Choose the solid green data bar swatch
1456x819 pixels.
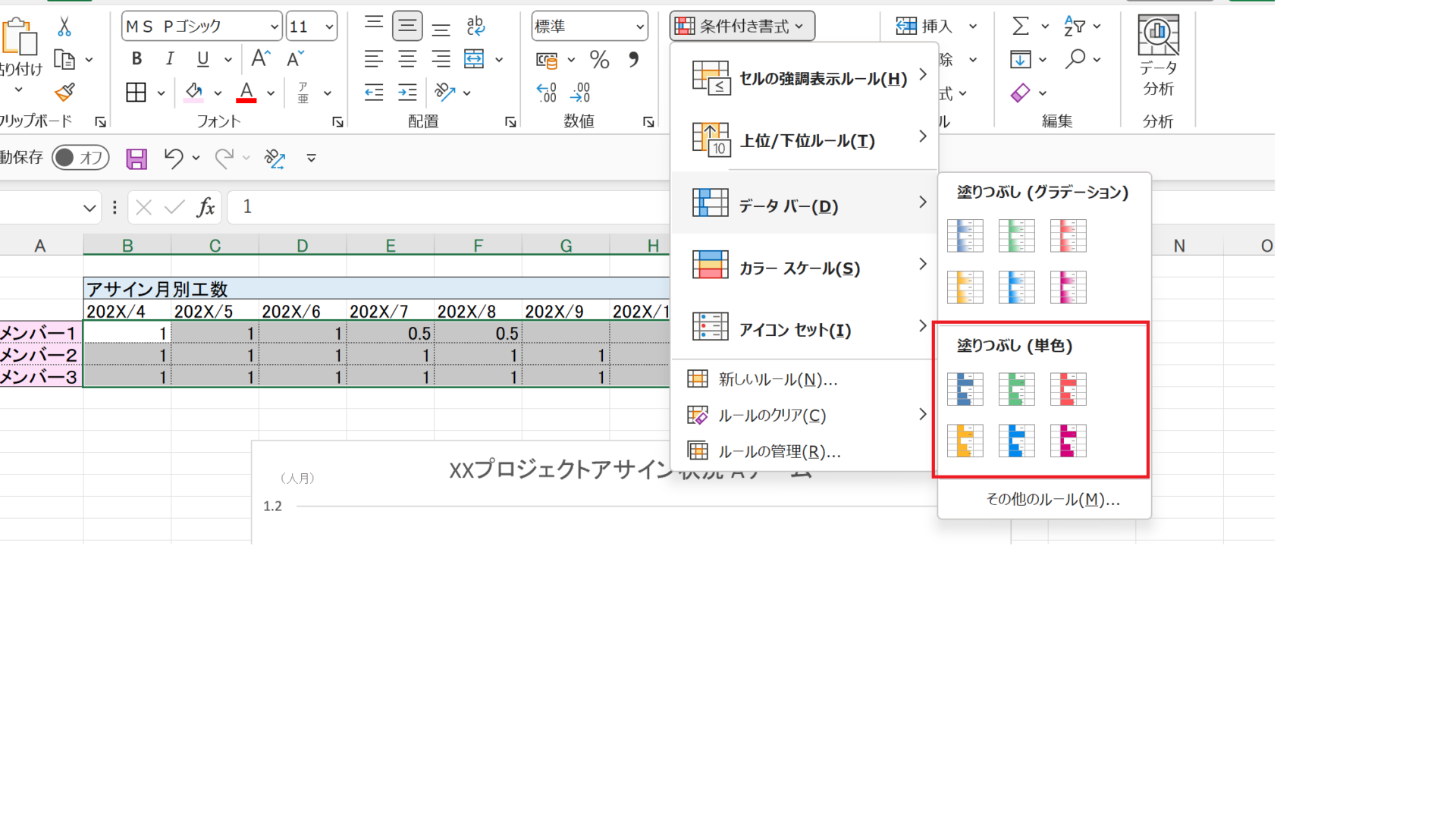coord(1016,389)
